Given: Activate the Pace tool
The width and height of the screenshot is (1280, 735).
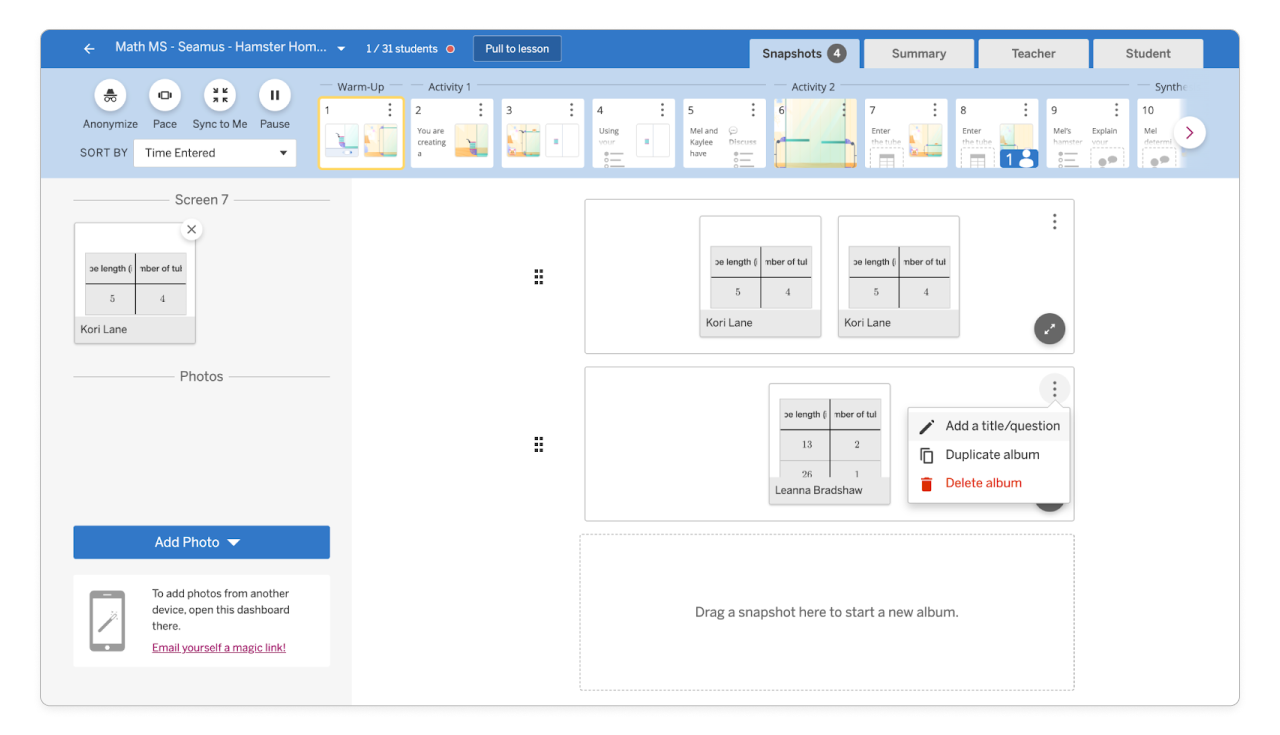Looking at the screenshot, I should click(165, 97).
